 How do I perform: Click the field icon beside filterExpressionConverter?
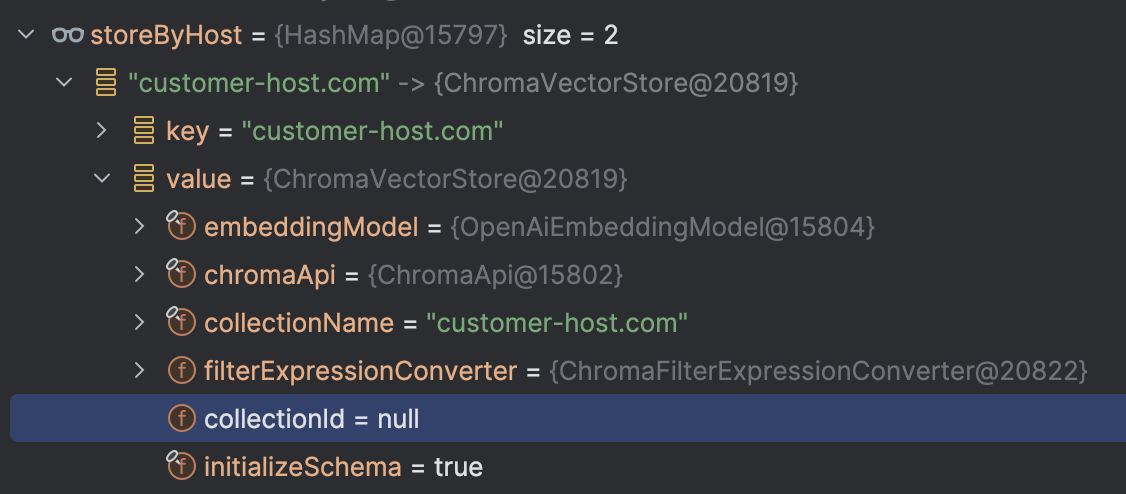click(x=182, y=370)
